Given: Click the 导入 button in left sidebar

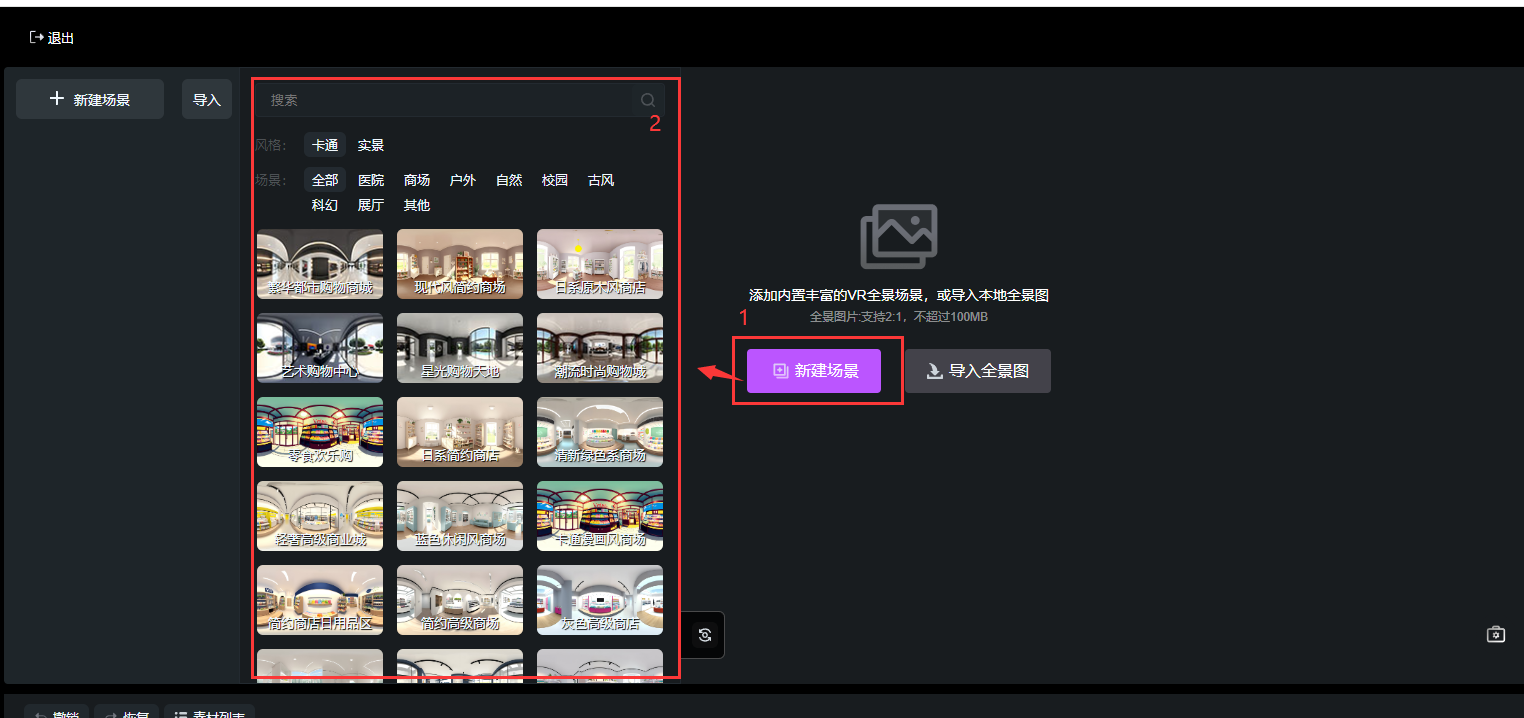Looking at the screenshot, I should 207,100.
